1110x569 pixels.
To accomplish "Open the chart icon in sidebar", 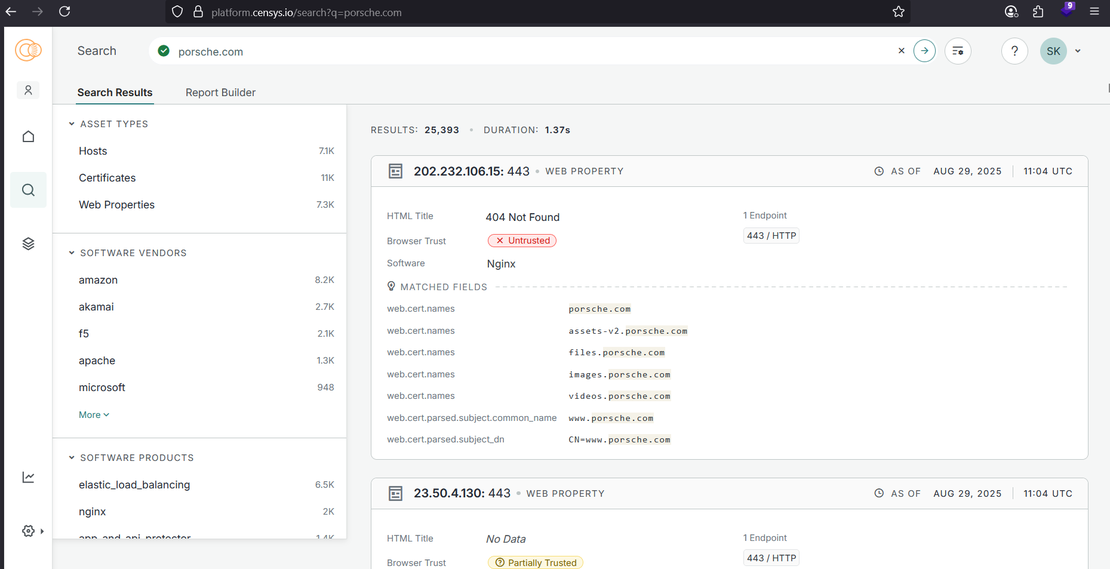I will pos(28,477).
